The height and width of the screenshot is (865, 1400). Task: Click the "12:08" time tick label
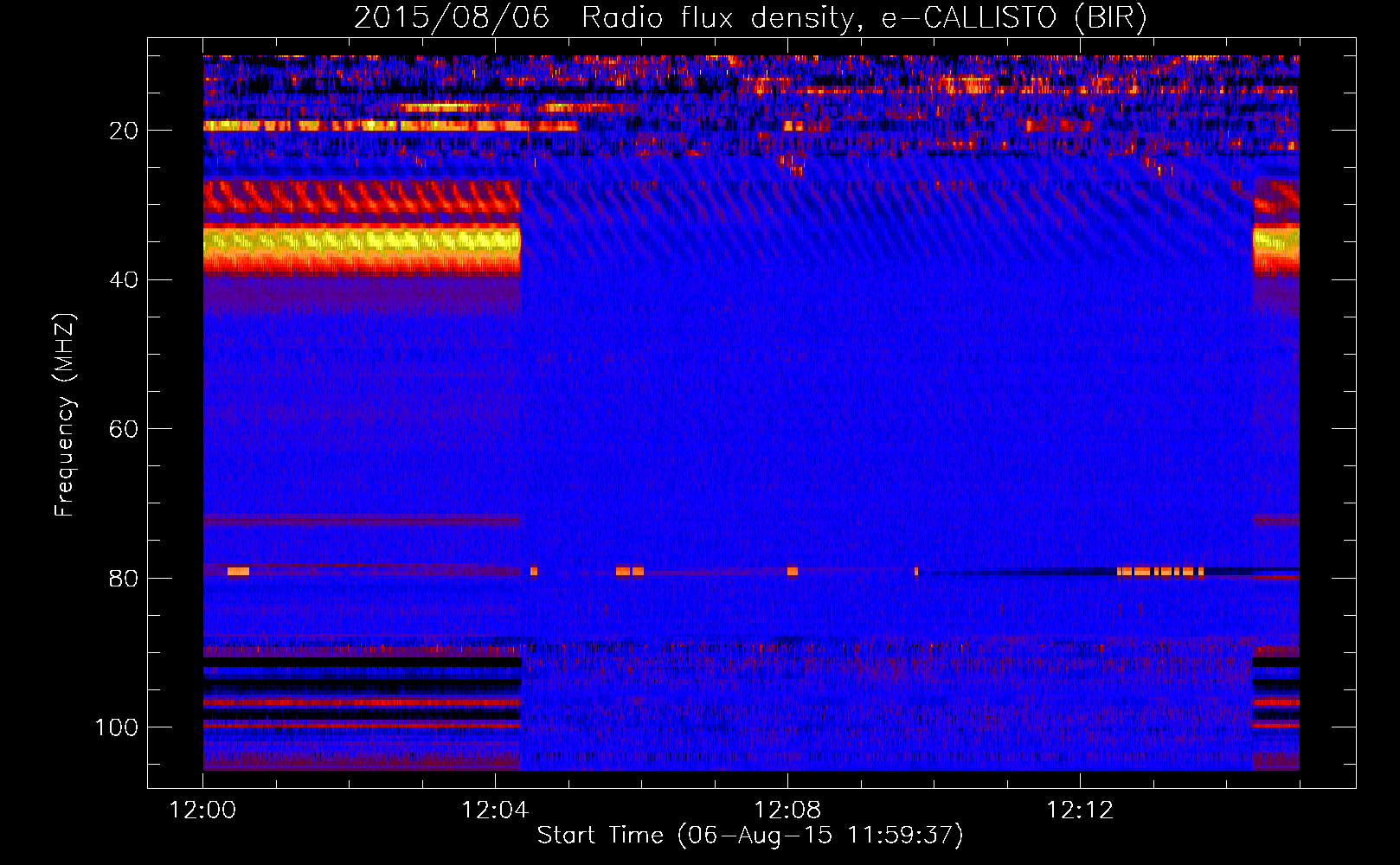point(787,811)
